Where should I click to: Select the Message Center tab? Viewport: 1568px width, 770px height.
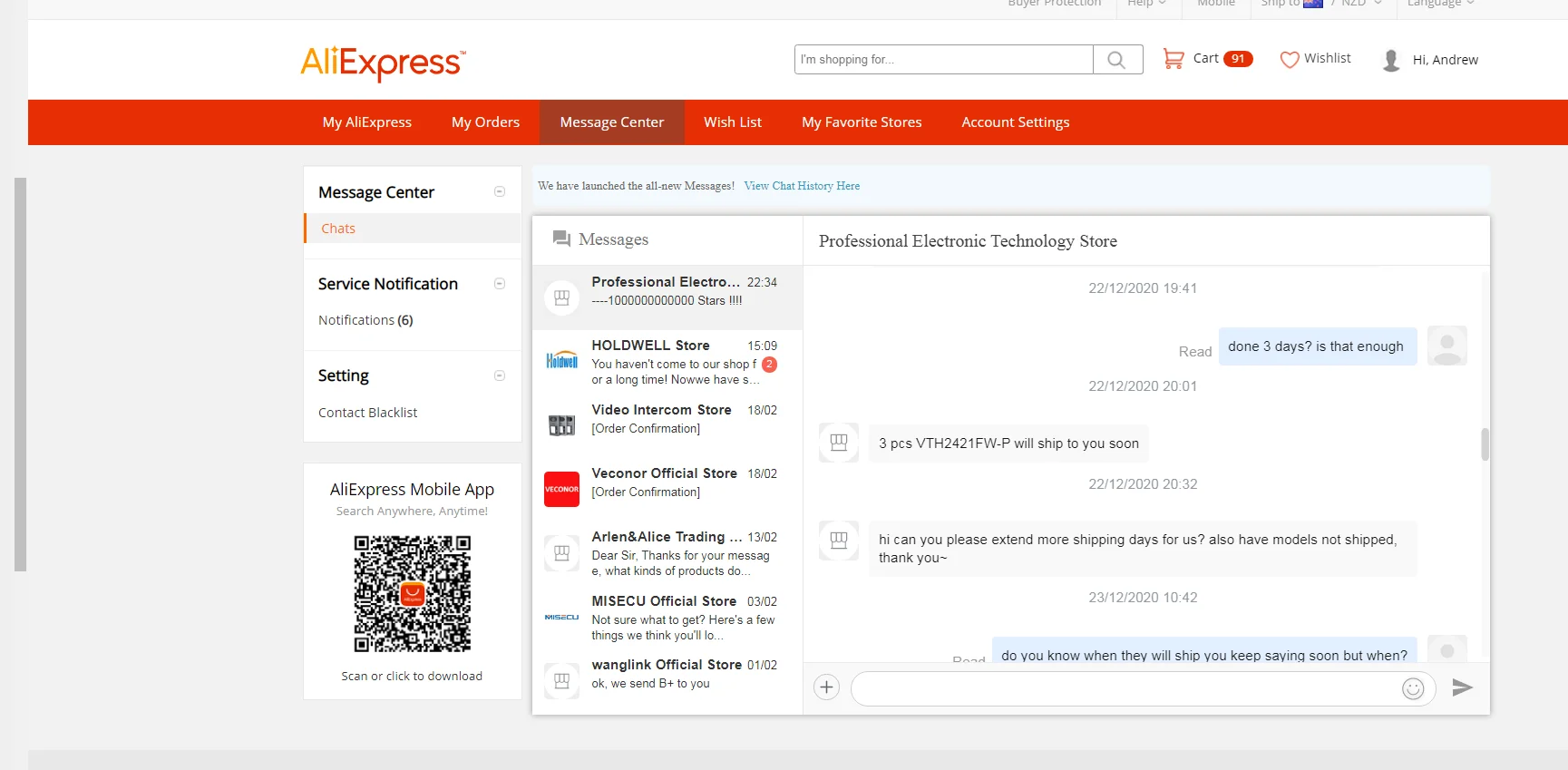(x=612, y=122)
